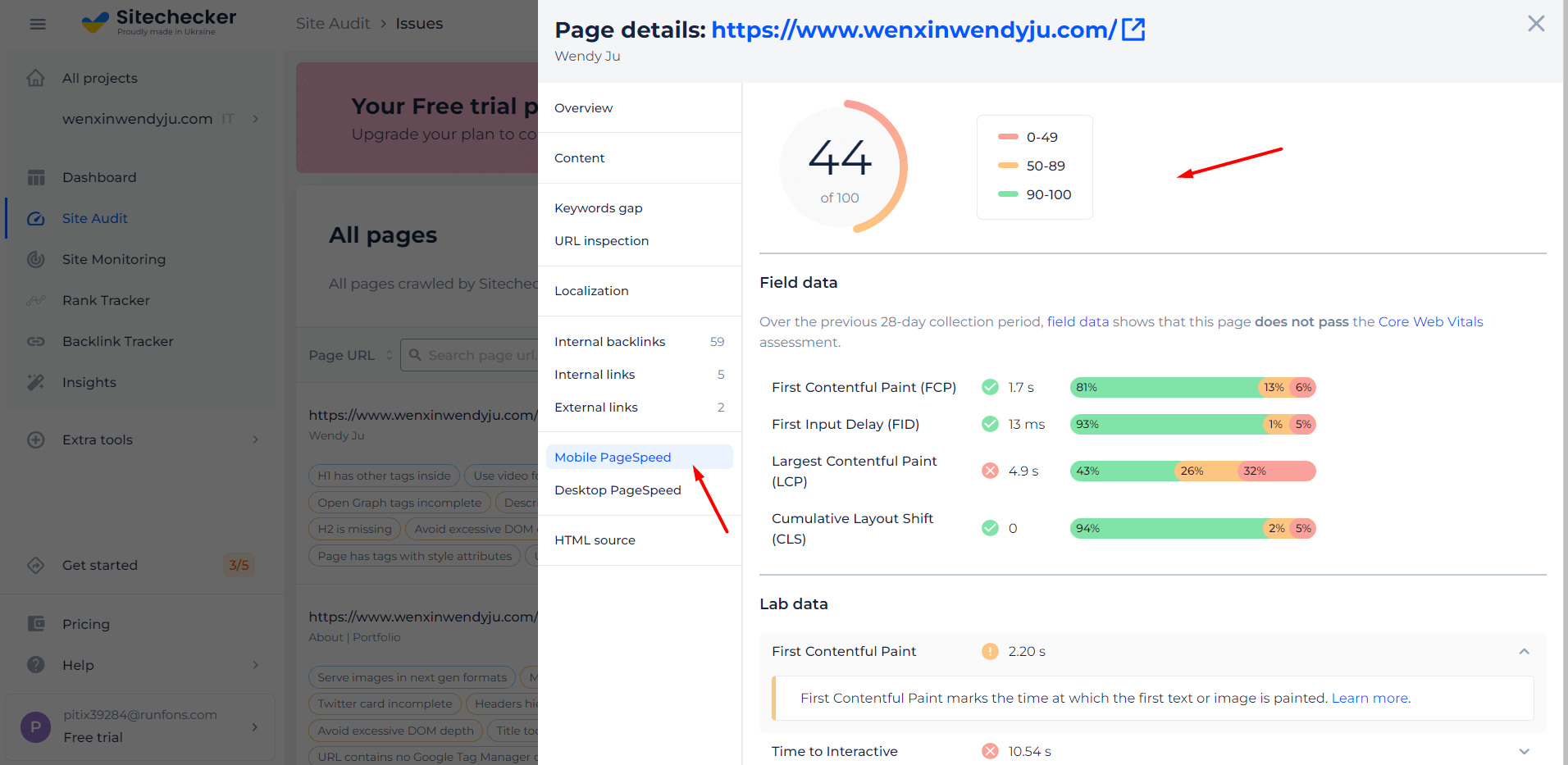Expand Extra tools submenu arrow
Screen dimensions: 1568x765
point(256,439)
